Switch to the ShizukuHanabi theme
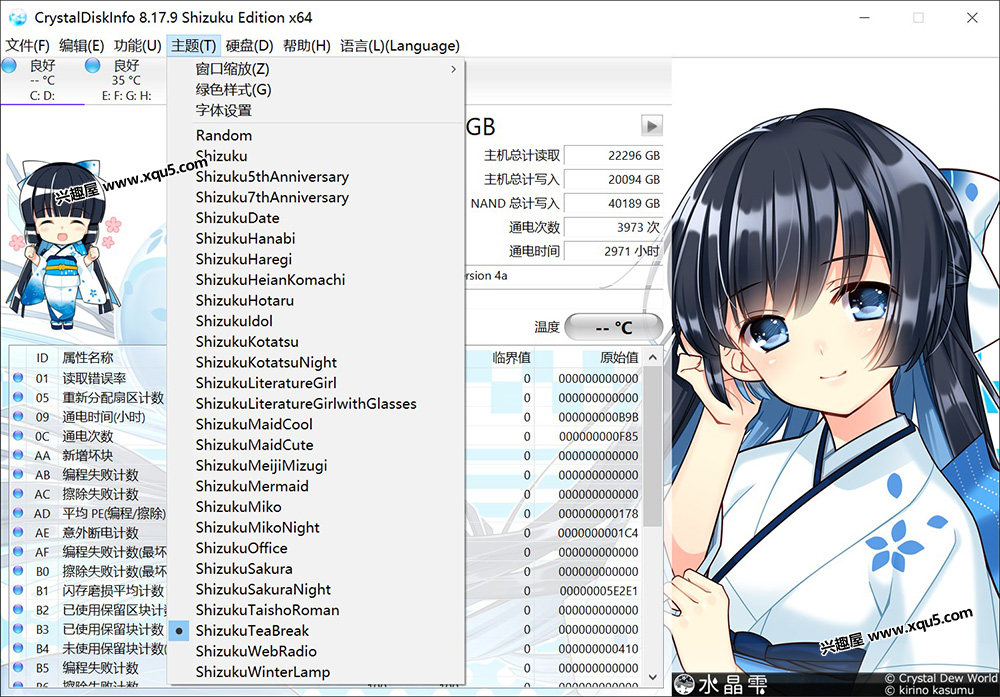 316,238
